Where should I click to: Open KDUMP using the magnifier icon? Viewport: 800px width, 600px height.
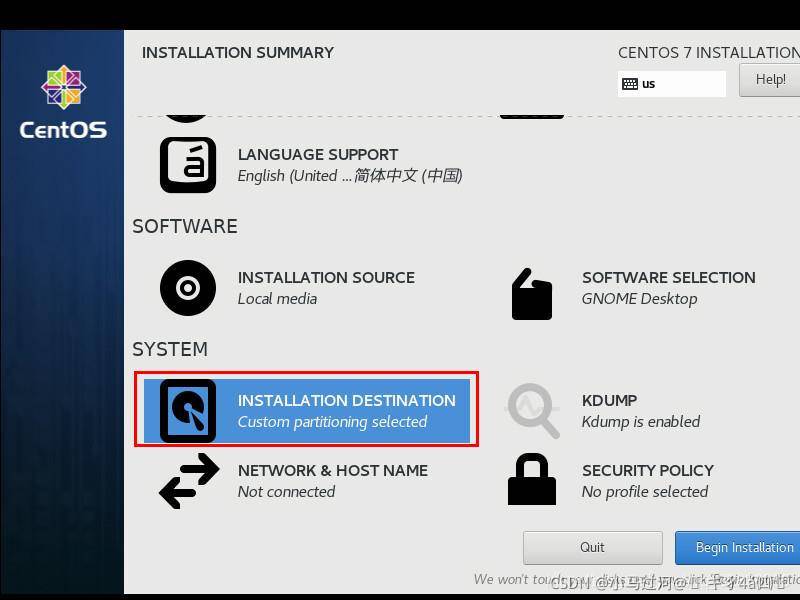tap(532, 411)
